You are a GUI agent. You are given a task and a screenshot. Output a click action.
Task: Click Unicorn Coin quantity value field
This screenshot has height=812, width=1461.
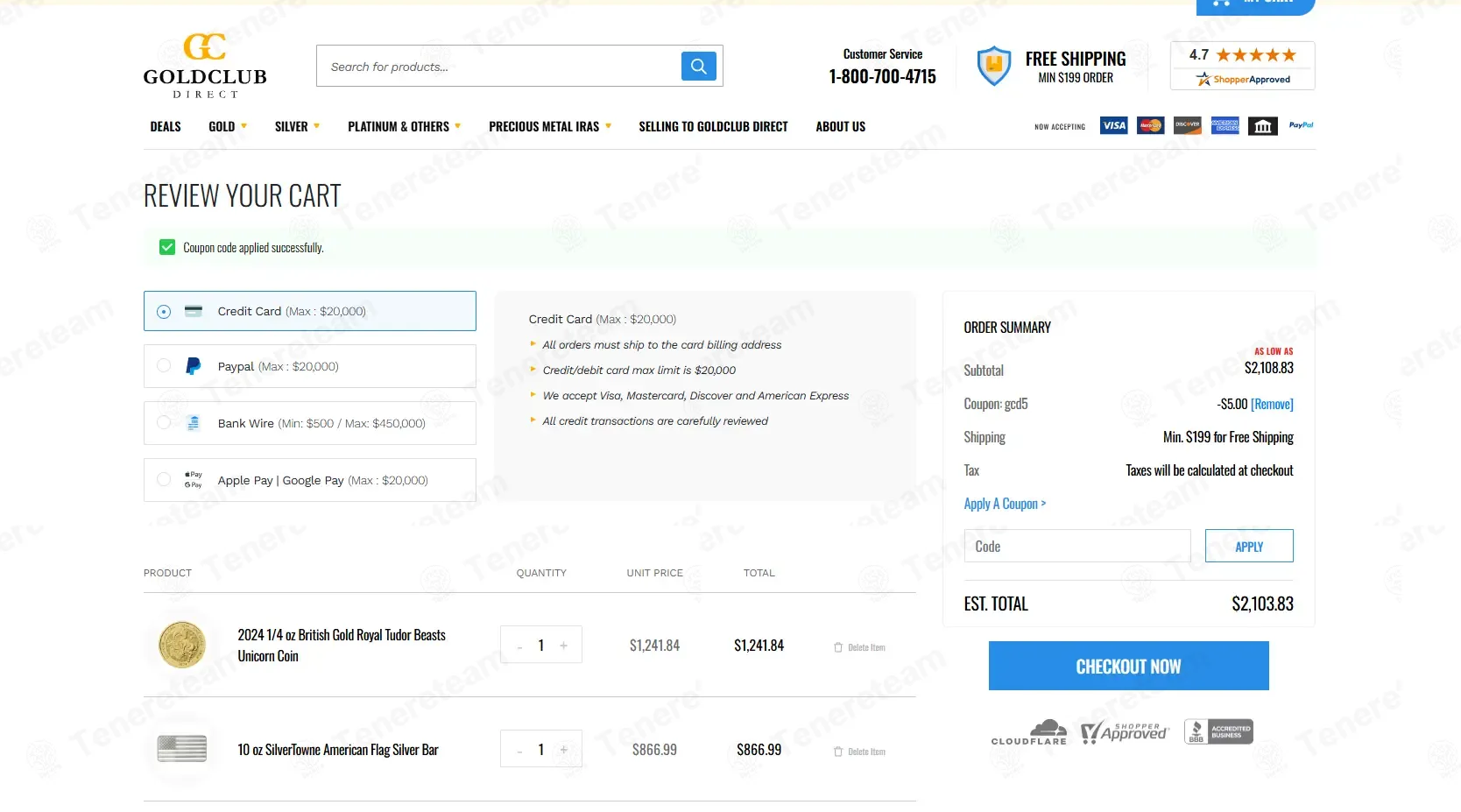point(541,646)
